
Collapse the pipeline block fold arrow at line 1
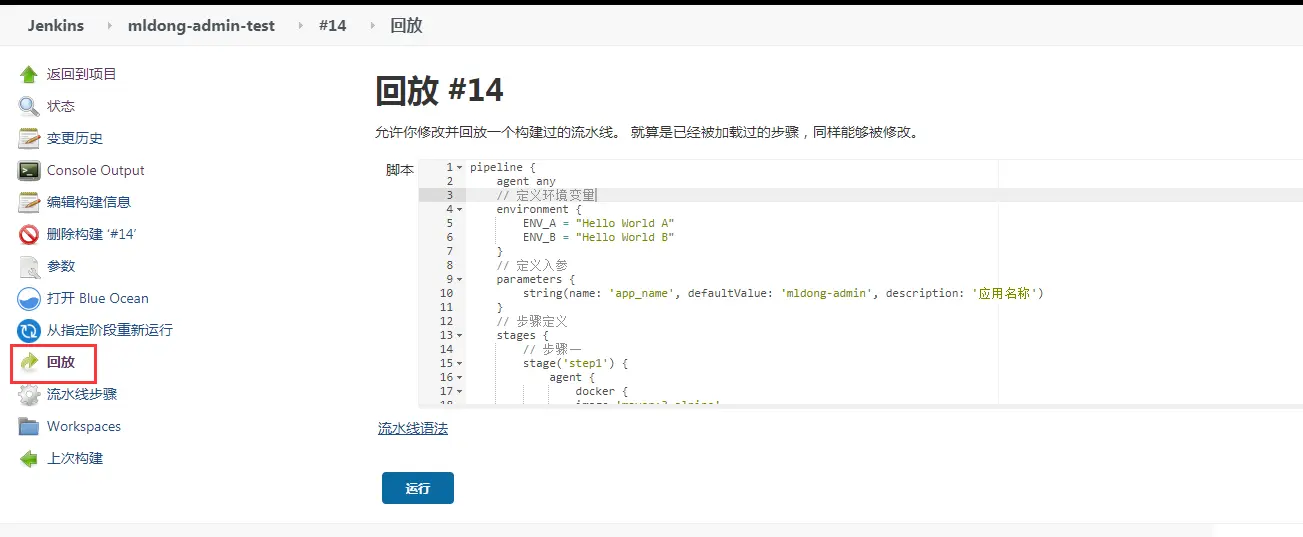coord(460,167)
